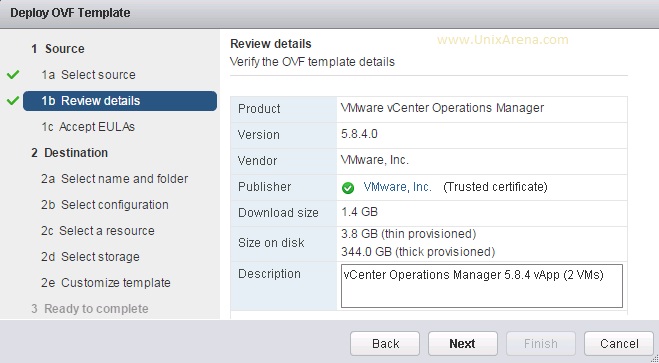Click the 3.8 GB thin provisioned text
Screen dimensions: 659x363
click(x=409, y=234)
